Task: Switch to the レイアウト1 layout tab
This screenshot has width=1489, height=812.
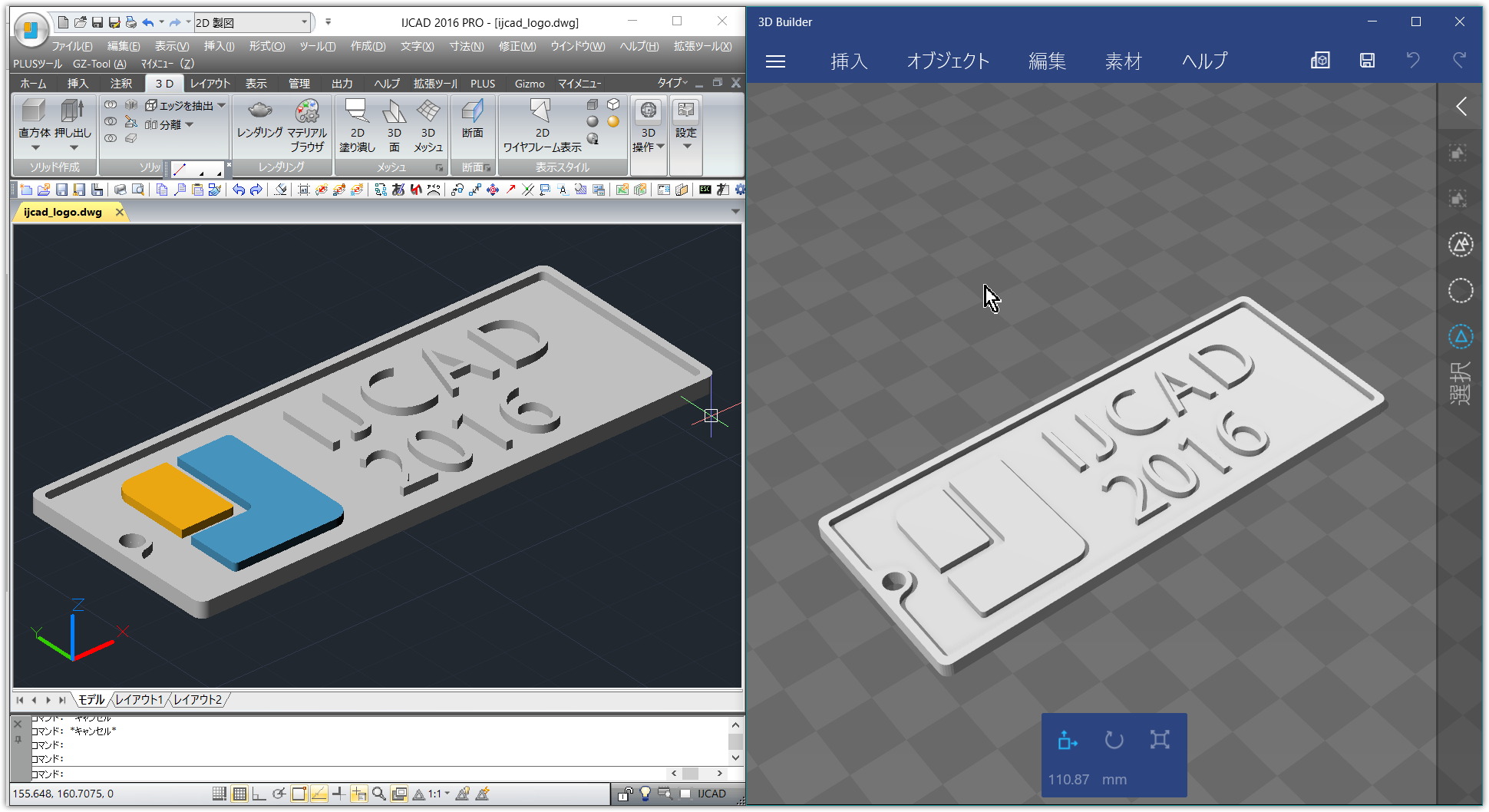Action: pyautogui.click(x=139, y=700)
